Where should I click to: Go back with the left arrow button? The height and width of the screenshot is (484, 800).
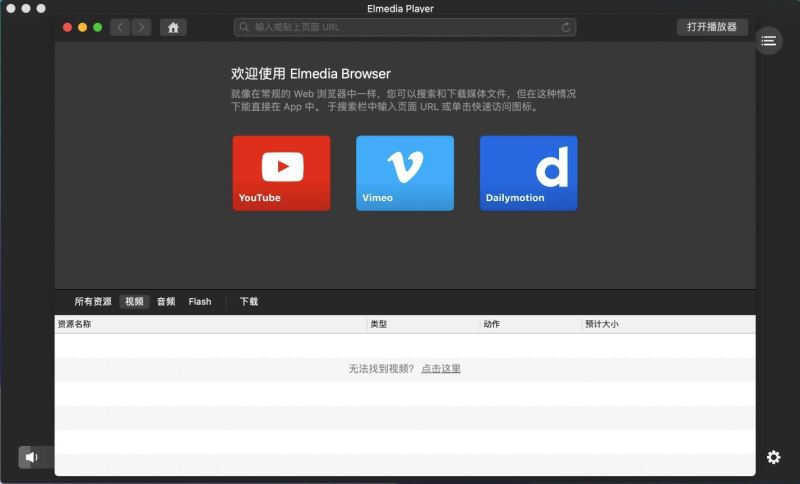pyautogui.click(x=120, y=27)
